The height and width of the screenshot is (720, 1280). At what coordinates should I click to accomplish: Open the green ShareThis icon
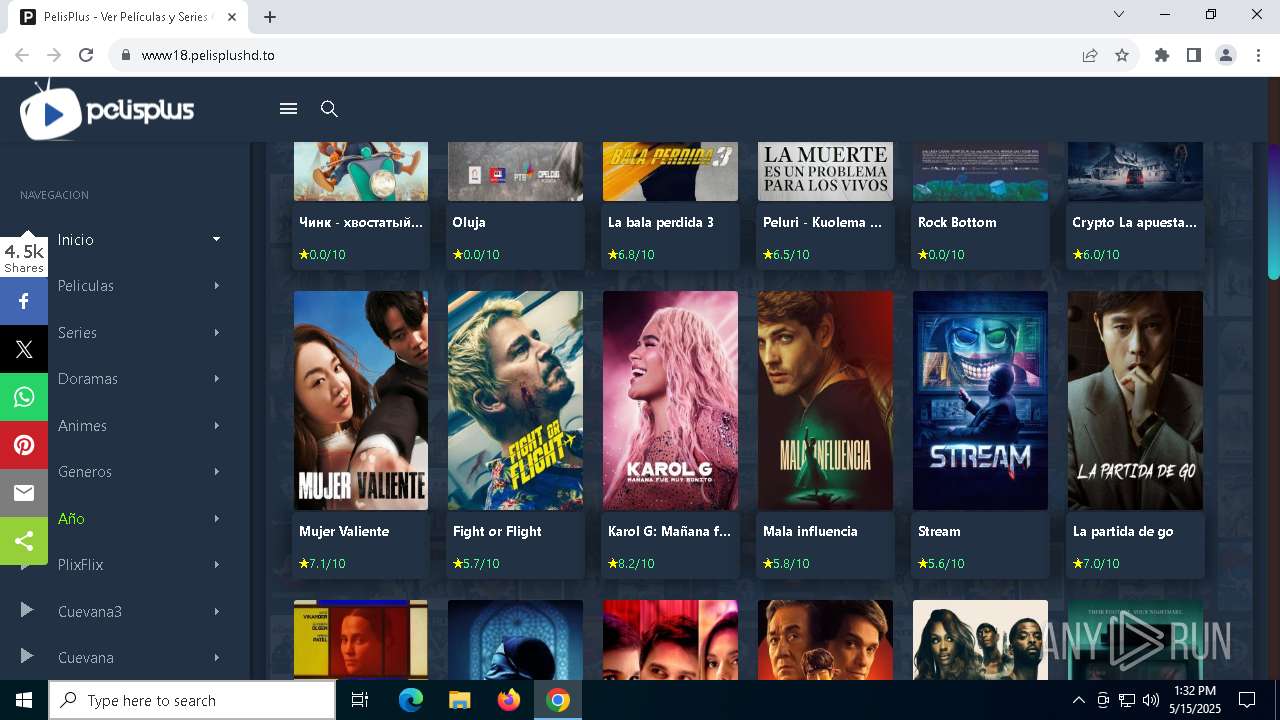coord(24,541)
